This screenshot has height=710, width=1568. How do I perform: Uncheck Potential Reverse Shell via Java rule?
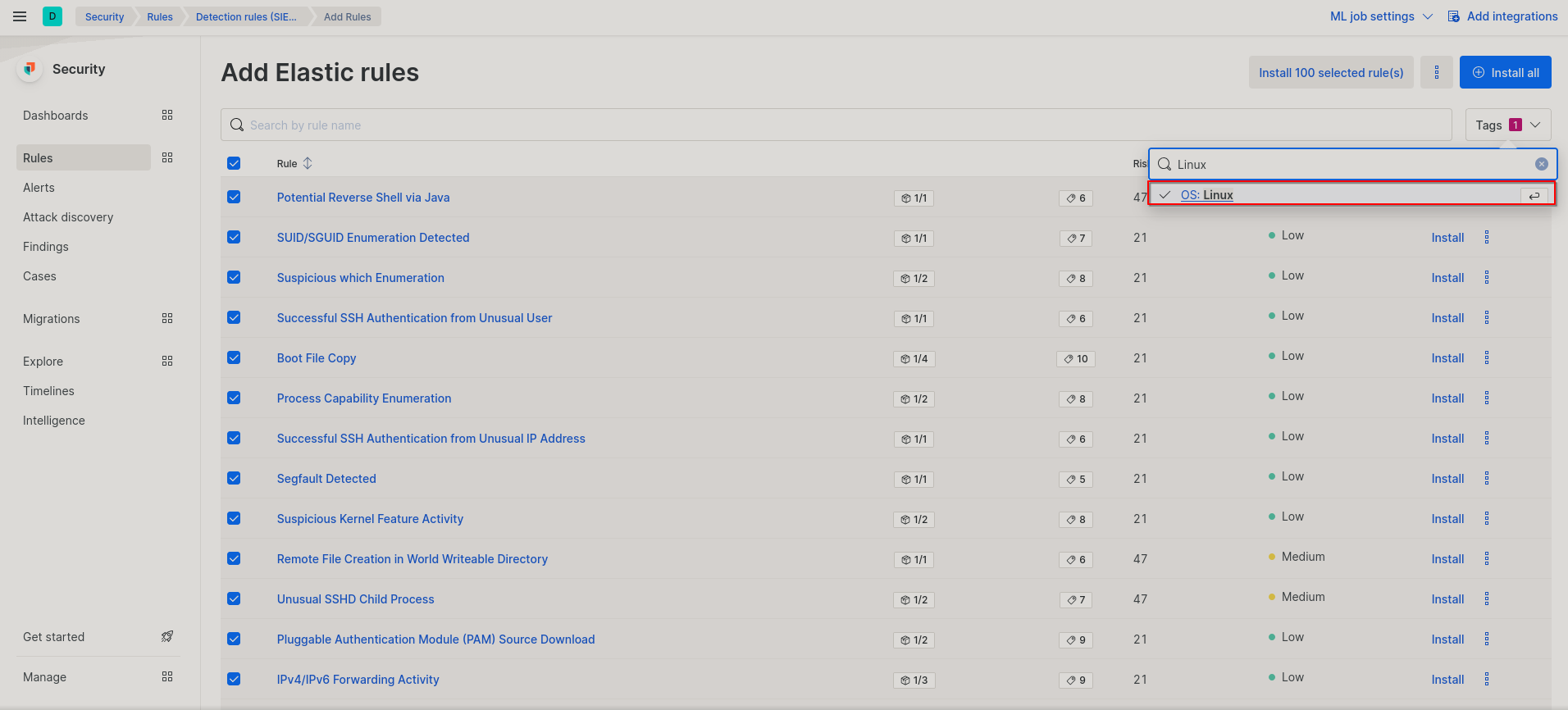pos(234,197)
